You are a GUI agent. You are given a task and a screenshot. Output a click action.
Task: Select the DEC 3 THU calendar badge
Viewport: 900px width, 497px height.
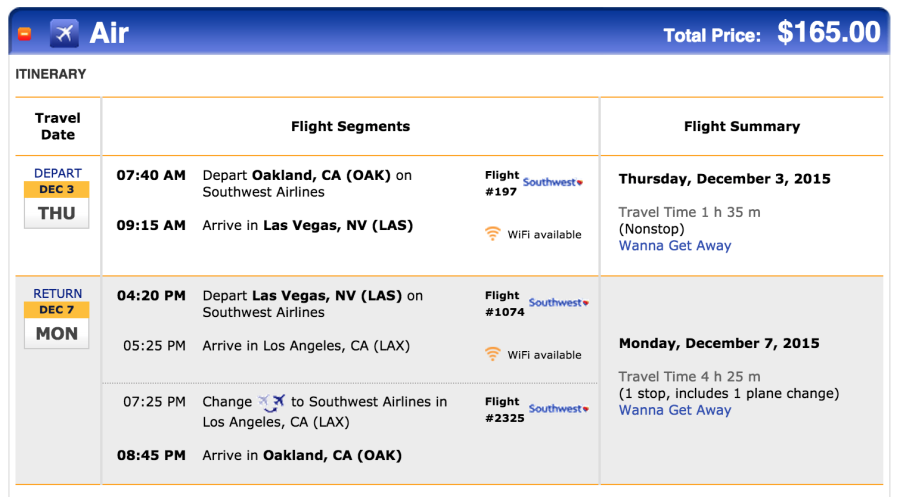click(56, 205)
